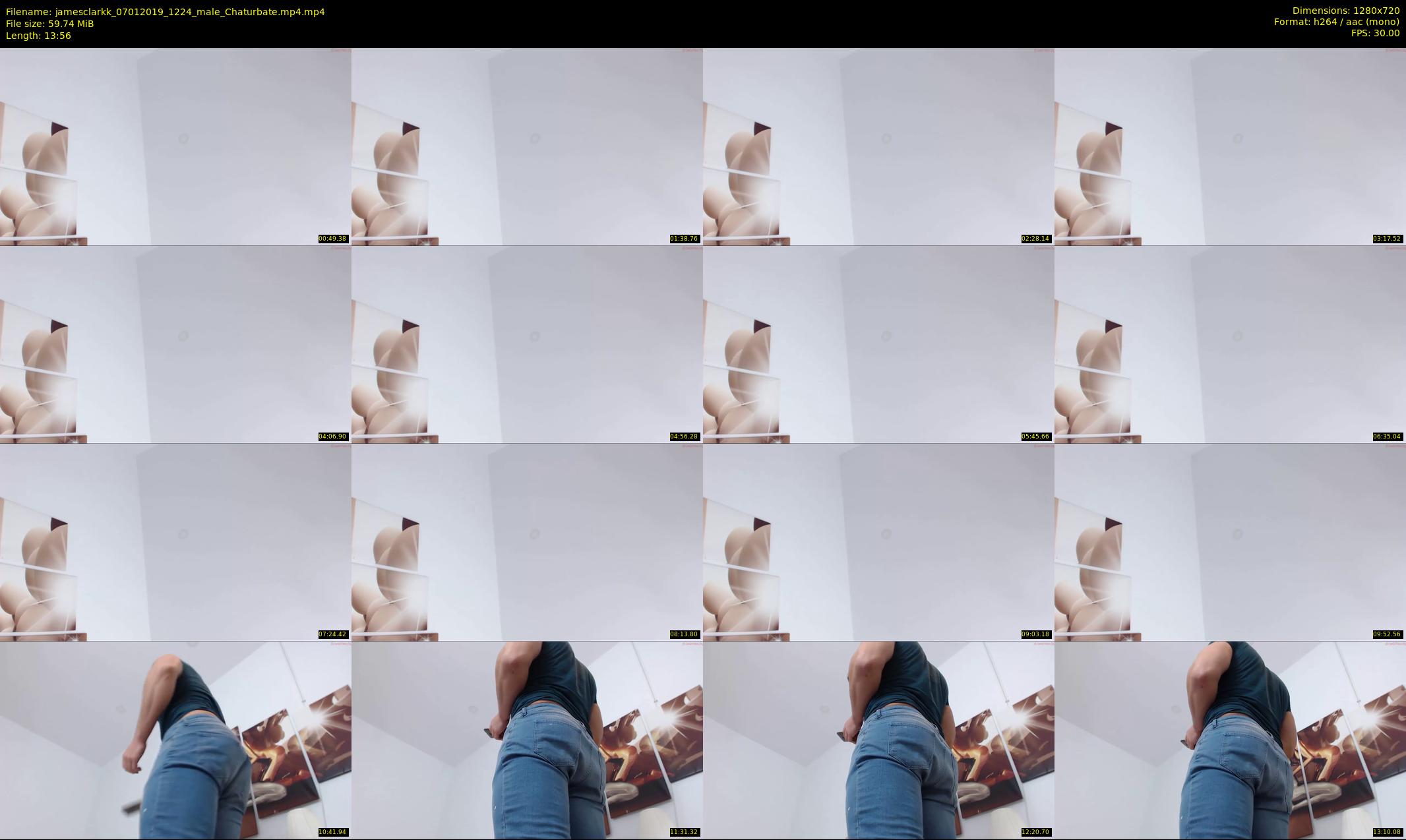Click the Filename text in header
This screenshot has width=1406, height=840.
pyautogui.click(x=165, y=12)
